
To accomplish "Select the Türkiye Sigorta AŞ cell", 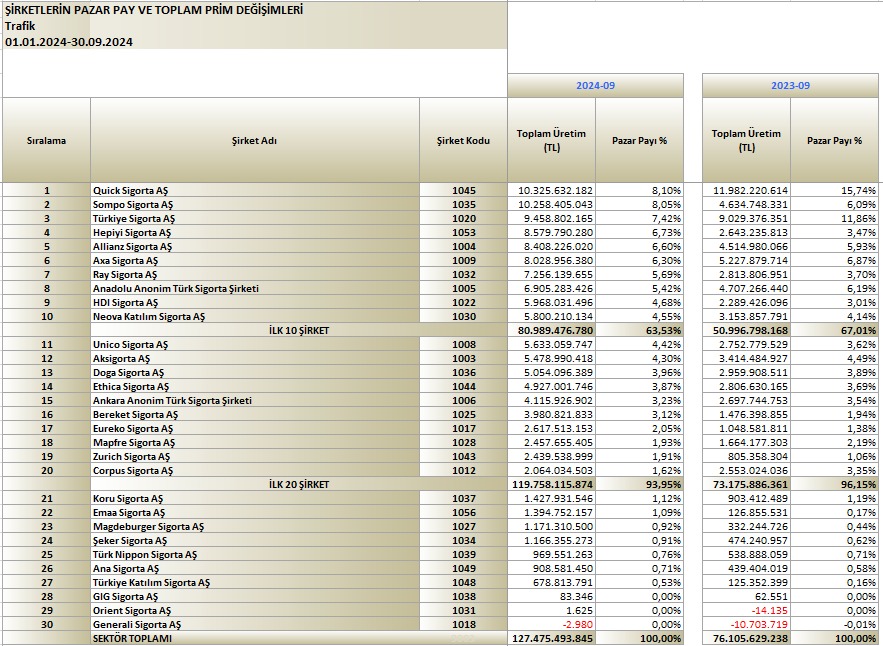I will click(x=255, y=219).
